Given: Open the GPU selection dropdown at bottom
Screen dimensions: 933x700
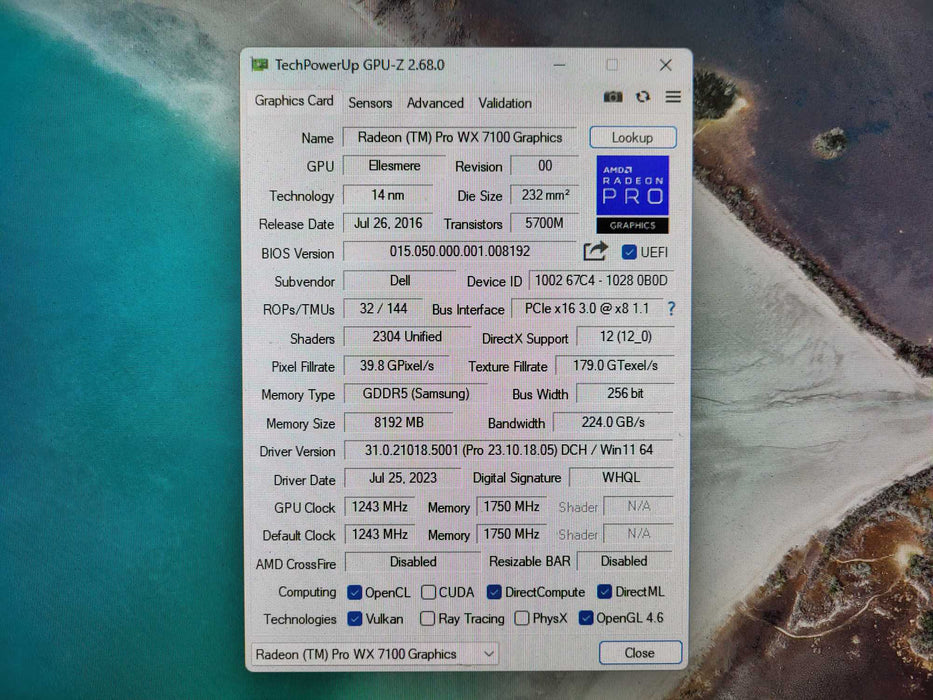Looking at the screenshot, I should click(x=375, y=654).
